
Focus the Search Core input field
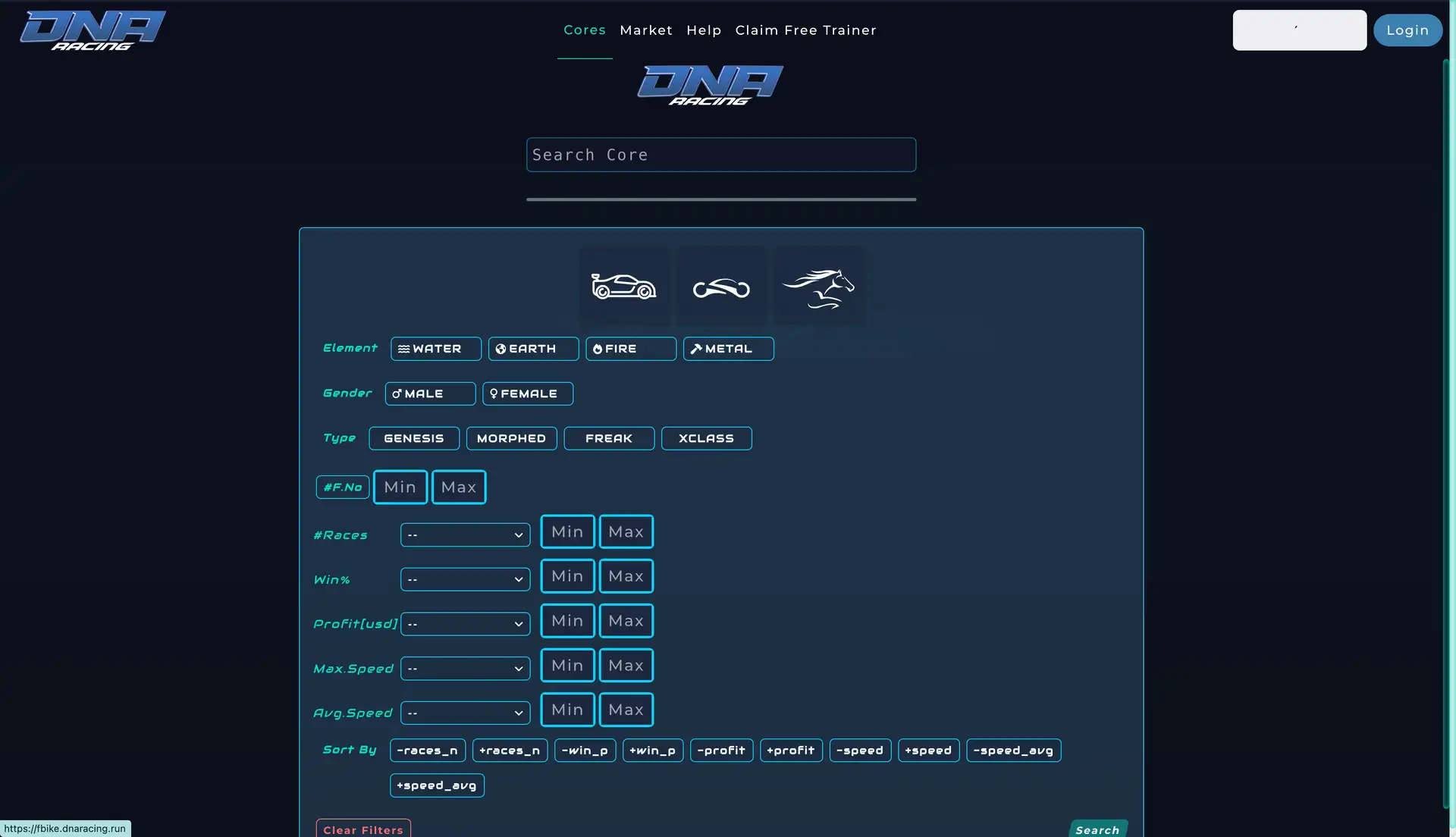tap(720, 155)
